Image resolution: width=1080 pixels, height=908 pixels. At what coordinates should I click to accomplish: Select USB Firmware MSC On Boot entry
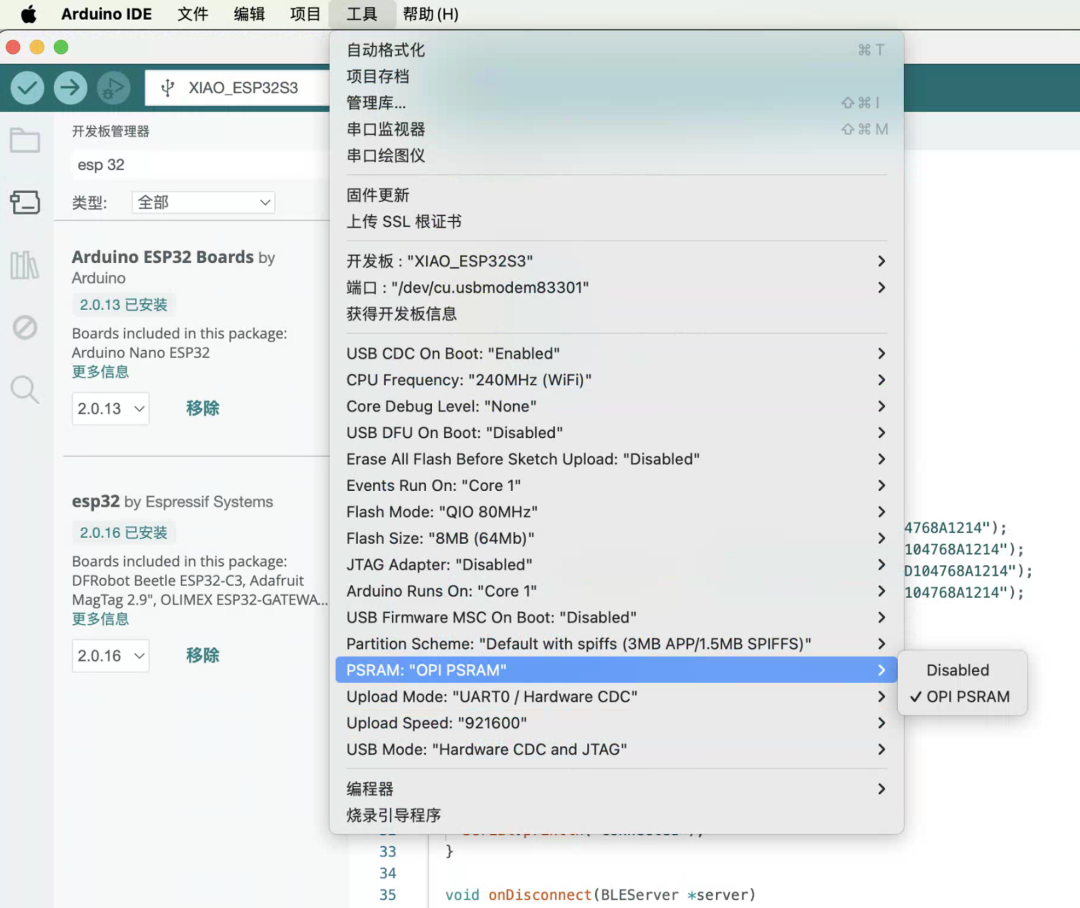pyautogui.click(x=616, y=617)
